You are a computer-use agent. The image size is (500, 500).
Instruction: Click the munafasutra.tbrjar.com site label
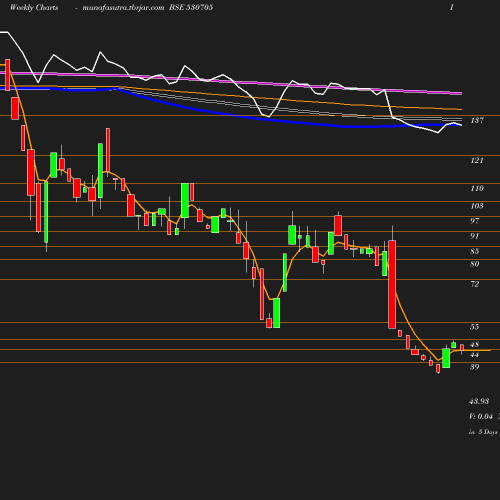click(x=123, y=7)
